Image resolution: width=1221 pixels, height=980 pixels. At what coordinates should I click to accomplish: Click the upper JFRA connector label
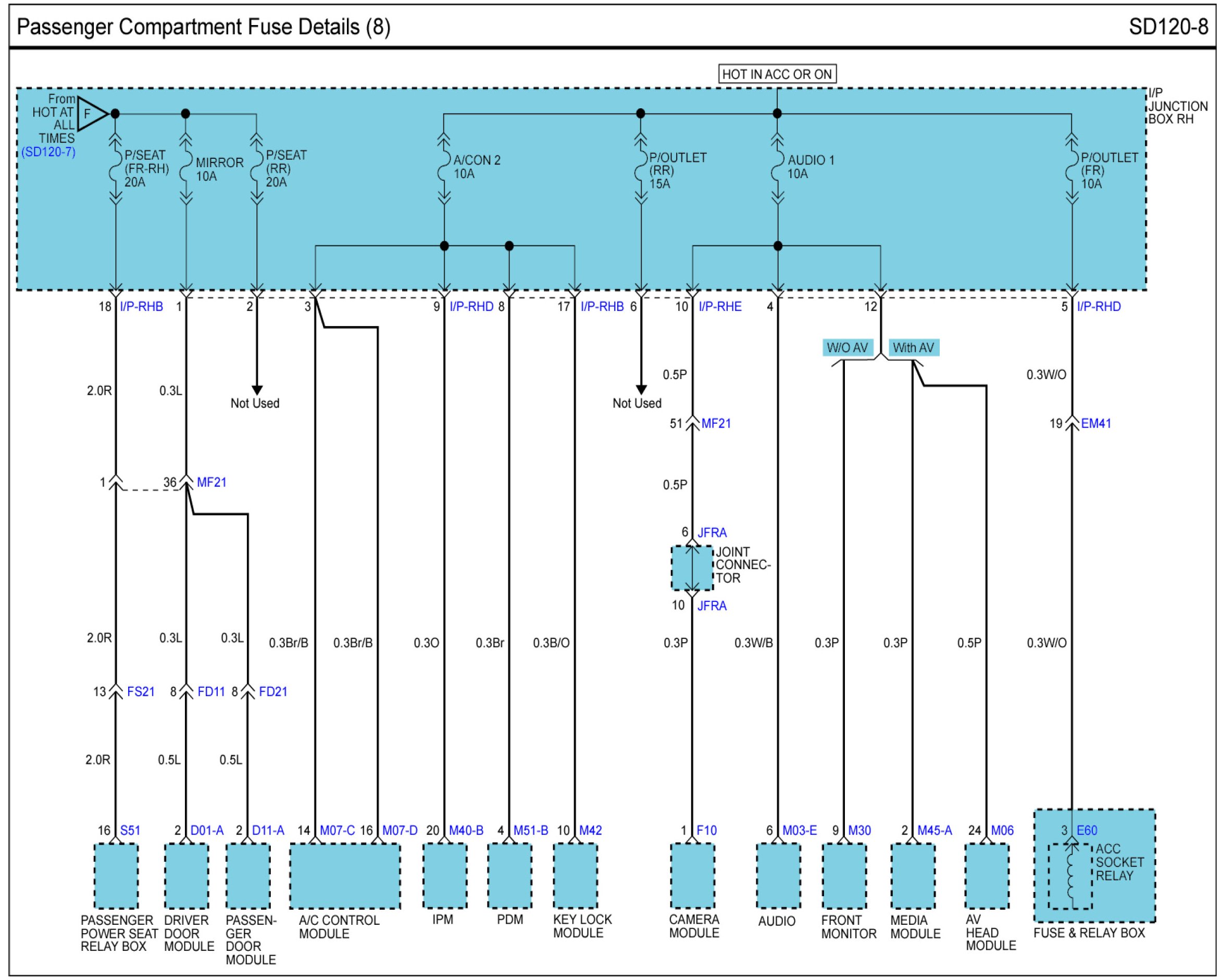(712, 532)
